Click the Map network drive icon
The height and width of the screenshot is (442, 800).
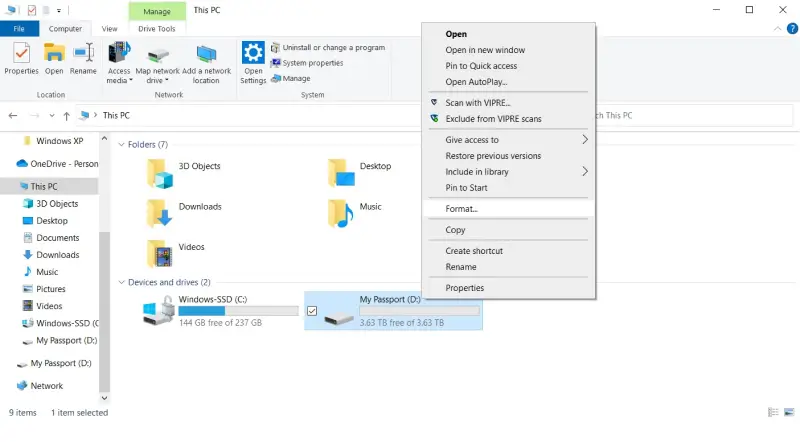pyautogui.click(x=156, y=56)
